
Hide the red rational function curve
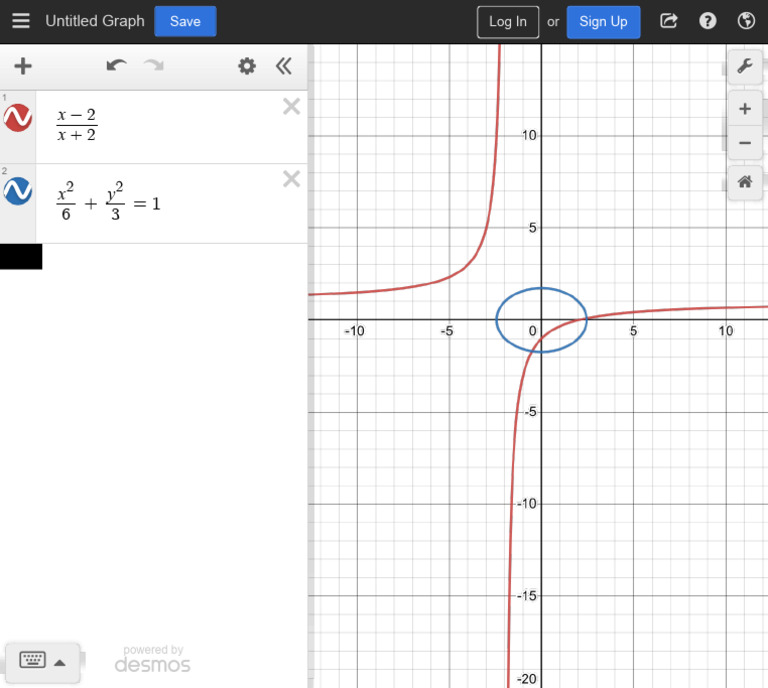pos(18,118)
